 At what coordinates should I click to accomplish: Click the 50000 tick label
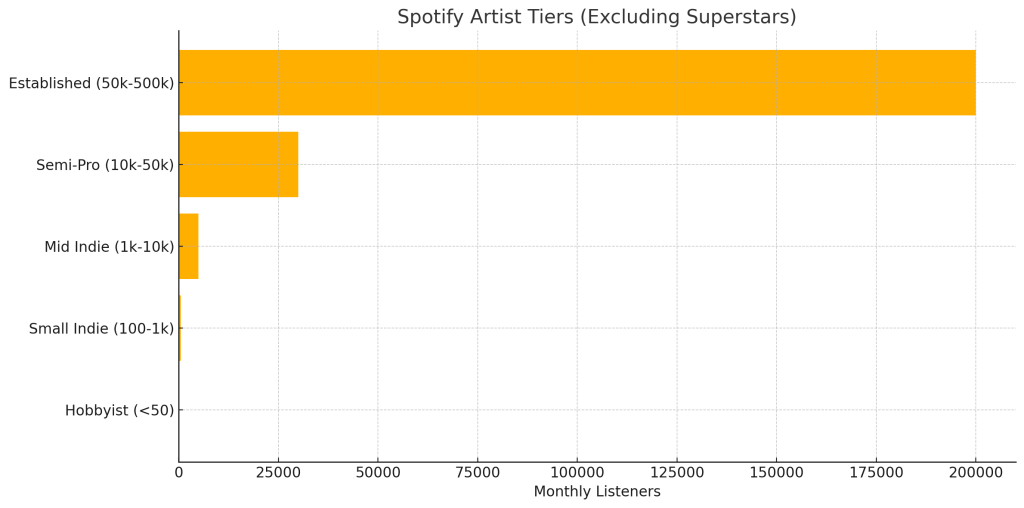pyautogui.click(x=378, y=473)
